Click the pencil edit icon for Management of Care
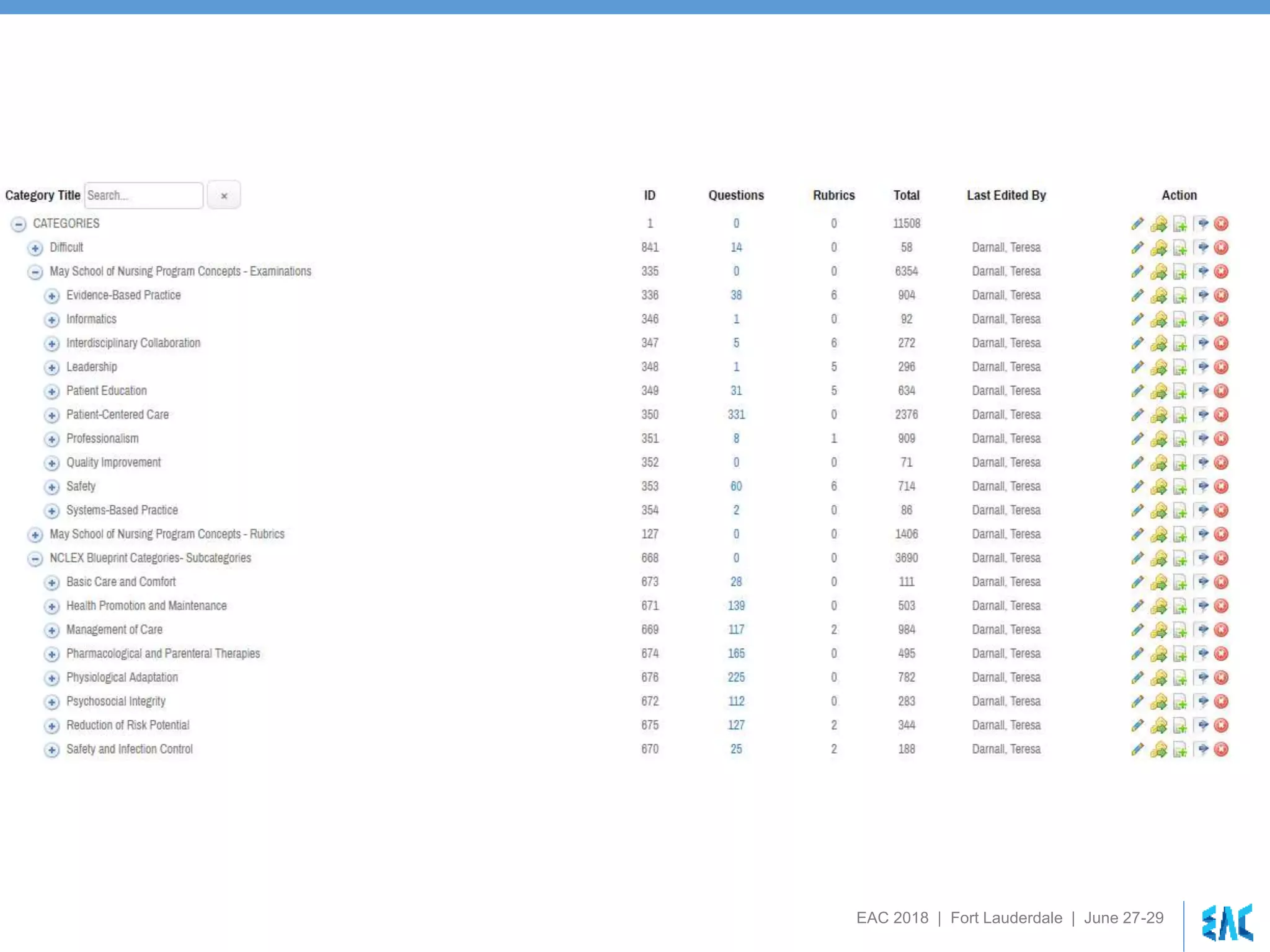The image size is (1270, 952). [1137, 630]
